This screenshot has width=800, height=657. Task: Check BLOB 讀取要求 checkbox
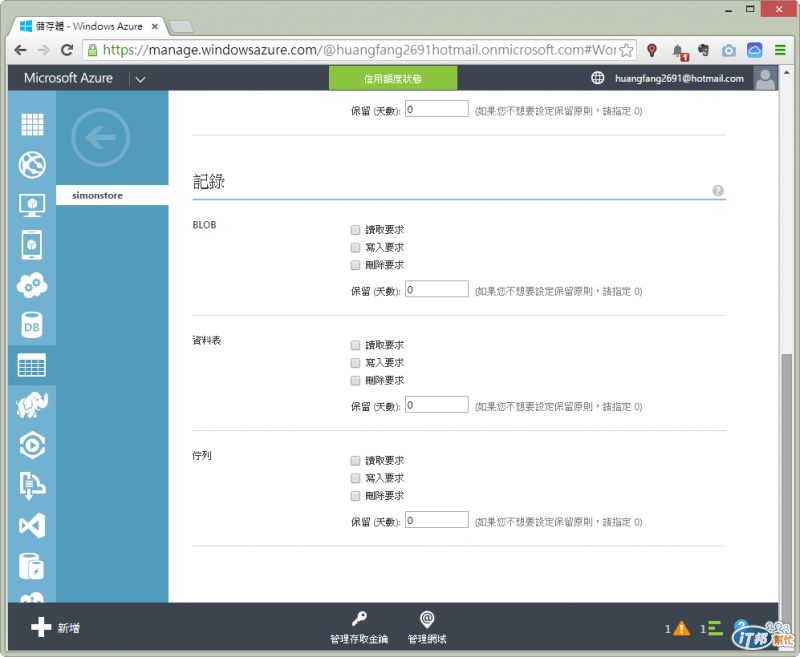[356, 230]
